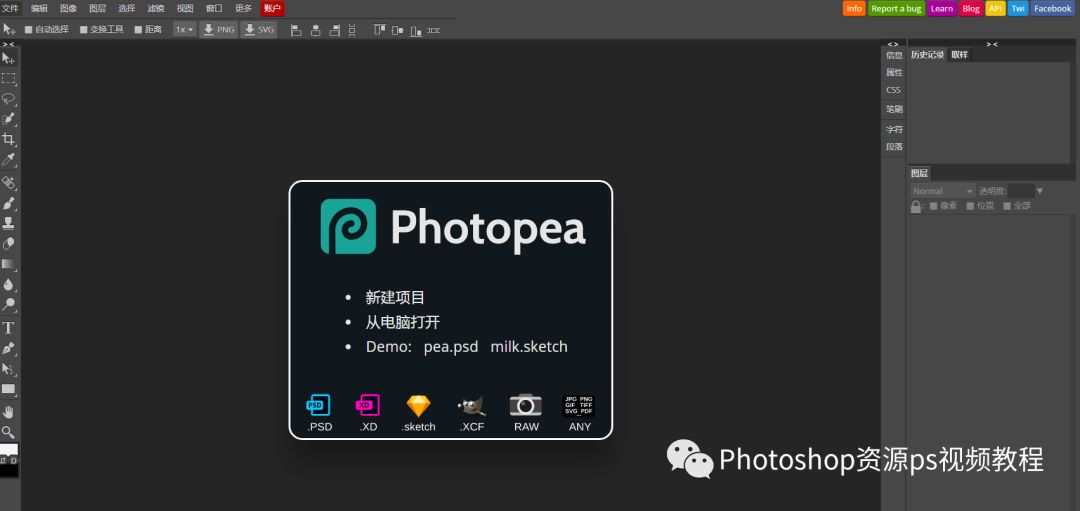This screenshot has width=1080, height=511.
Task: Click the Learn button
Action: (941, 8)
